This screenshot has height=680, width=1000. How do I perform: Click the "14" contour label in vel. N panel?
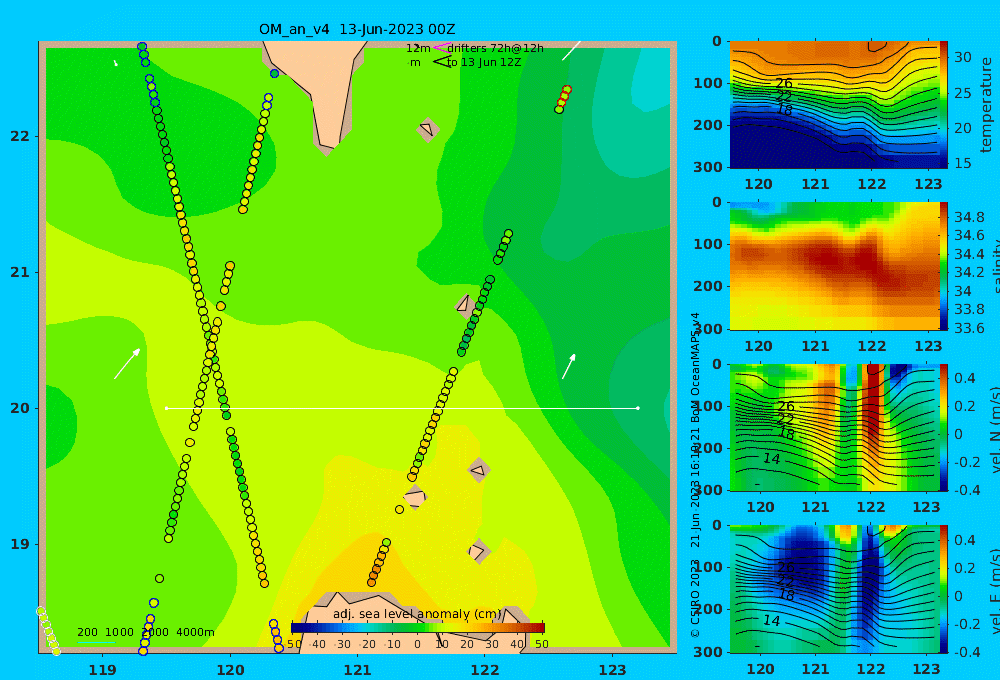click(x=772, y=458)
